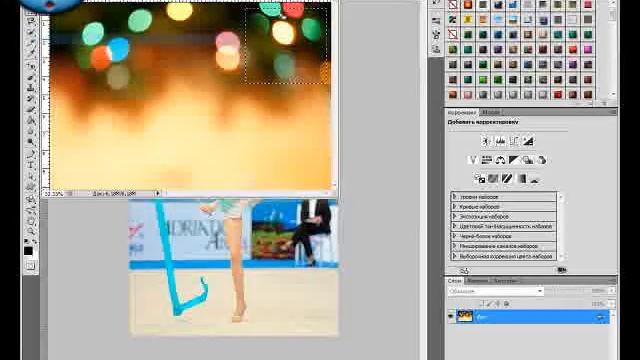Toggle lock all in Layers panel
The height and width of the screenshot is (360, 640).
tap(507, 304)
